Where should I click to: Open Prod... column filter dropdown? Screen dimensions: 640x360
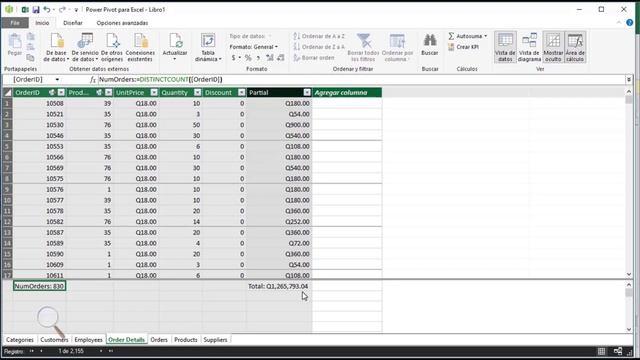(x=108, y=93)
